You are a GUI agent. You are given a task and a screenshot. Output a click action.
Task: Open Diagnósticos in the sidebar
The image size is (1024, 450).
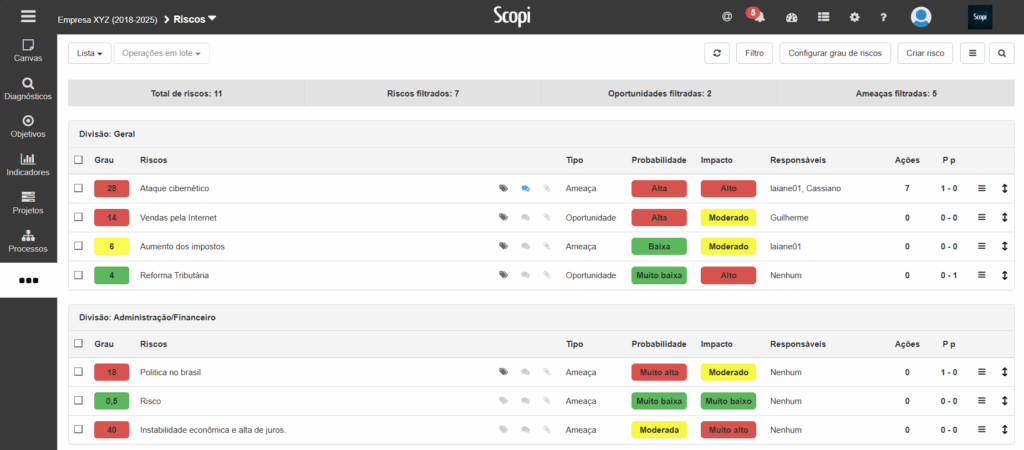28,89
